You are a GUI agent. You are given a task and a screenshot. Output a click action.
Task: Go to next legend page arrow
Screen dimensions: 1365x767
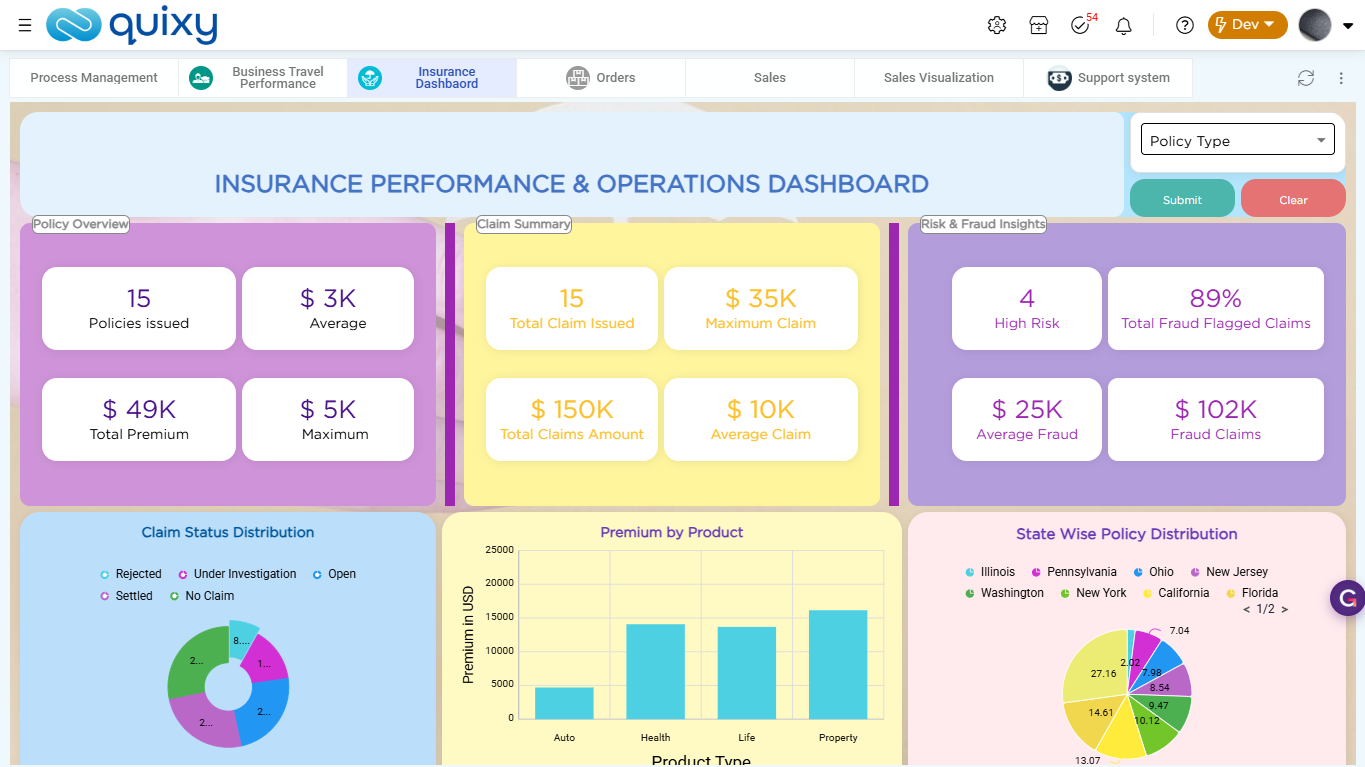pyautogui.click(x=1285, y=609)
